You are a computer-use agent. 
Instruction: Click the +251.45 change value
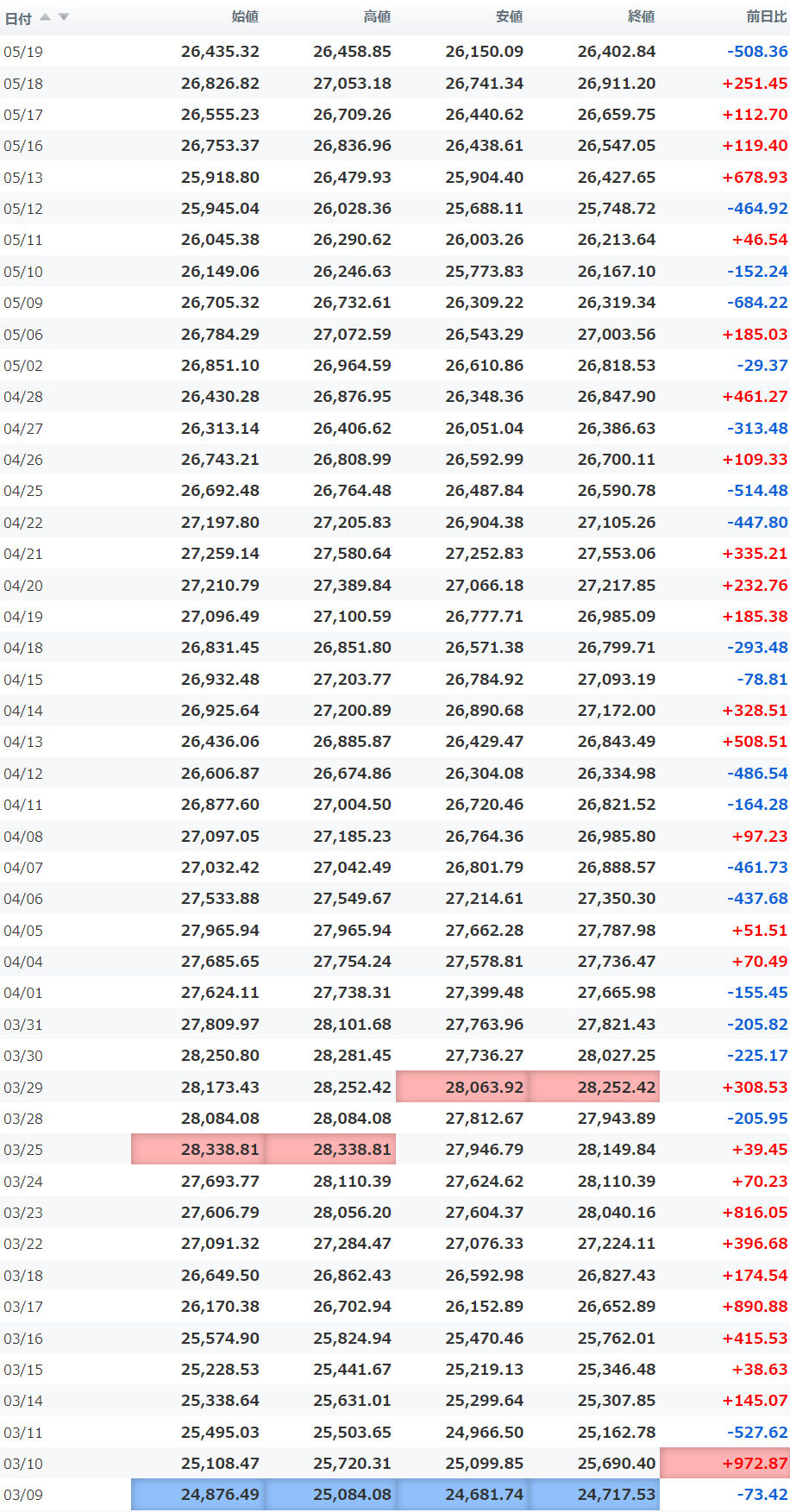(755, 84)
